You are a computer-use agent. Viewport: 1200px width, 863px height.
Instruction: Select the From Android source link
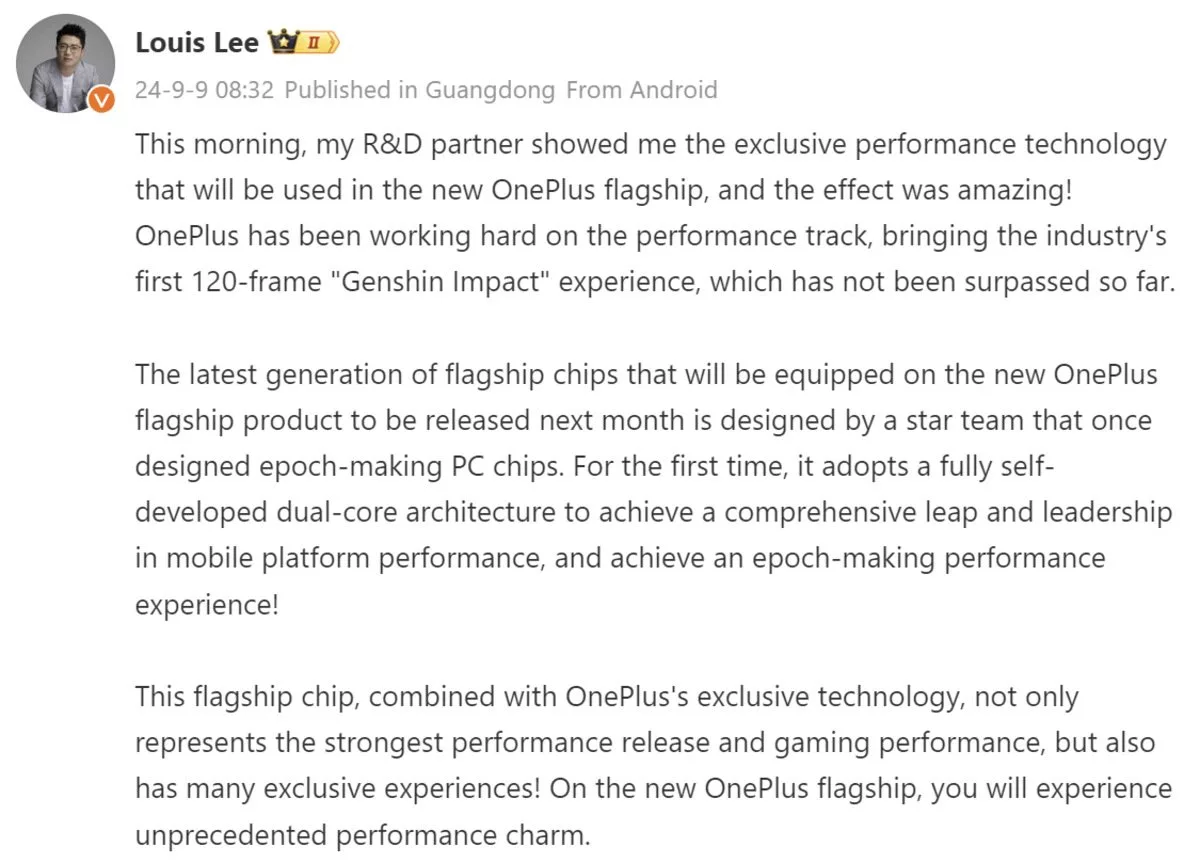click(x=641, y=90)
